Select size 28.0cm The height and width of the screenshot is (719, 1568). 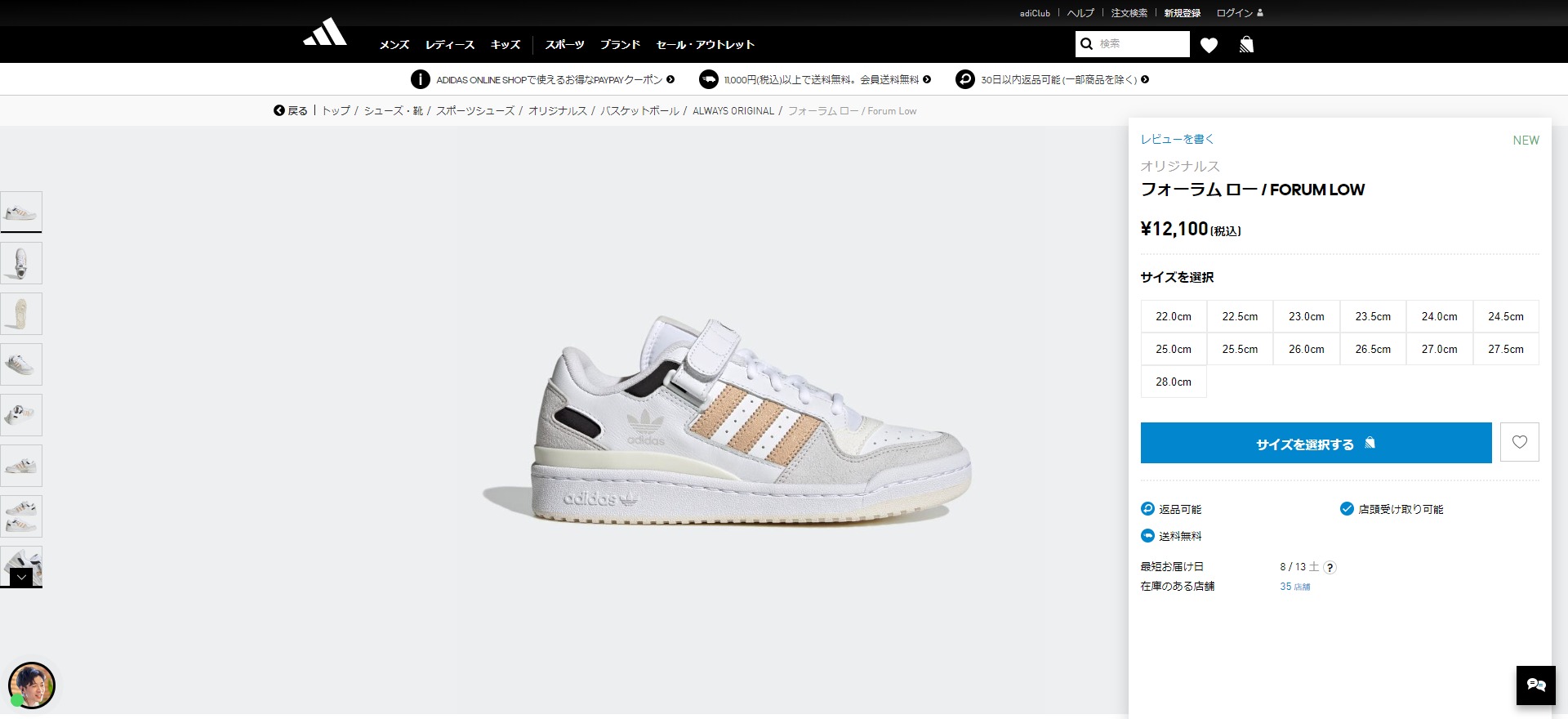[1174, 382]
